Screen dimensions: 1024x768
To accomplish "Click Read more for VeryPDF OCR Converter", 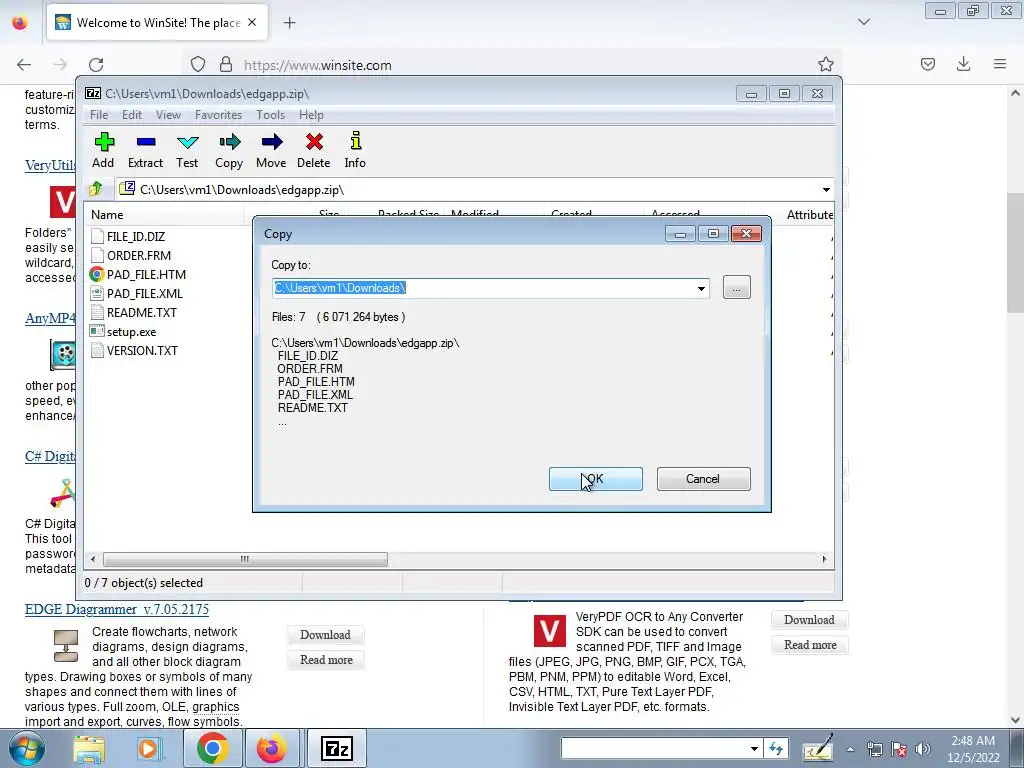I will [x=810, y=645].
